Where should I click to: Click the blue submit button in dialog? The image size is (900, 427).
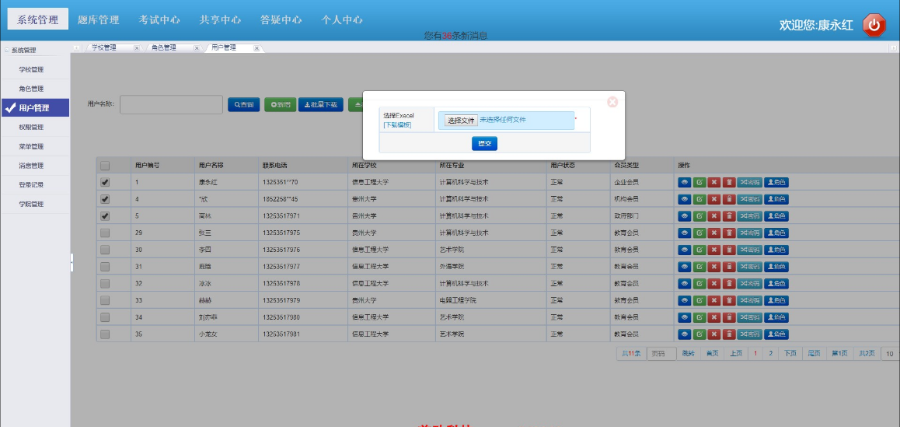click(x=484, y=143)
